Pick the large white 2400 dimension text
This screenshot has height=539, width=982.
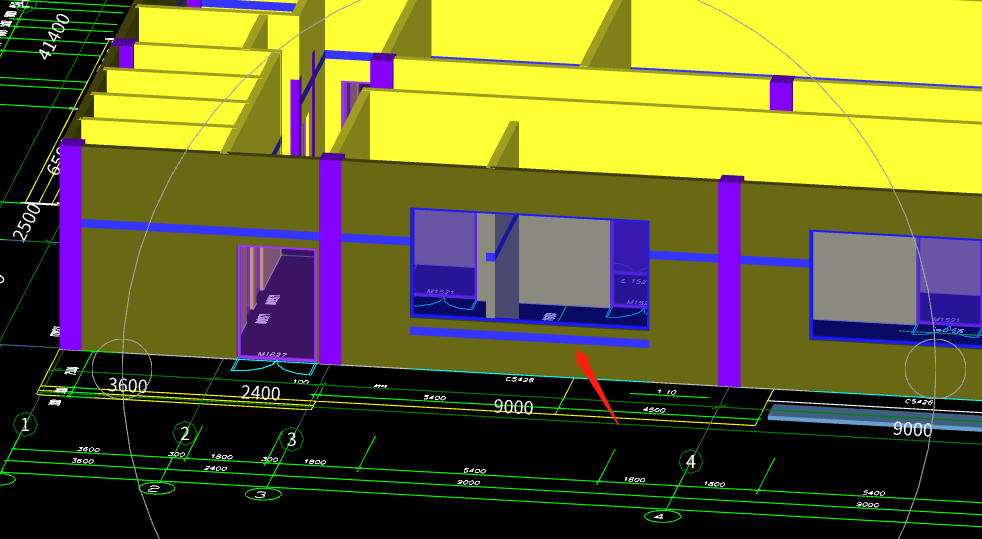point(261,393)
